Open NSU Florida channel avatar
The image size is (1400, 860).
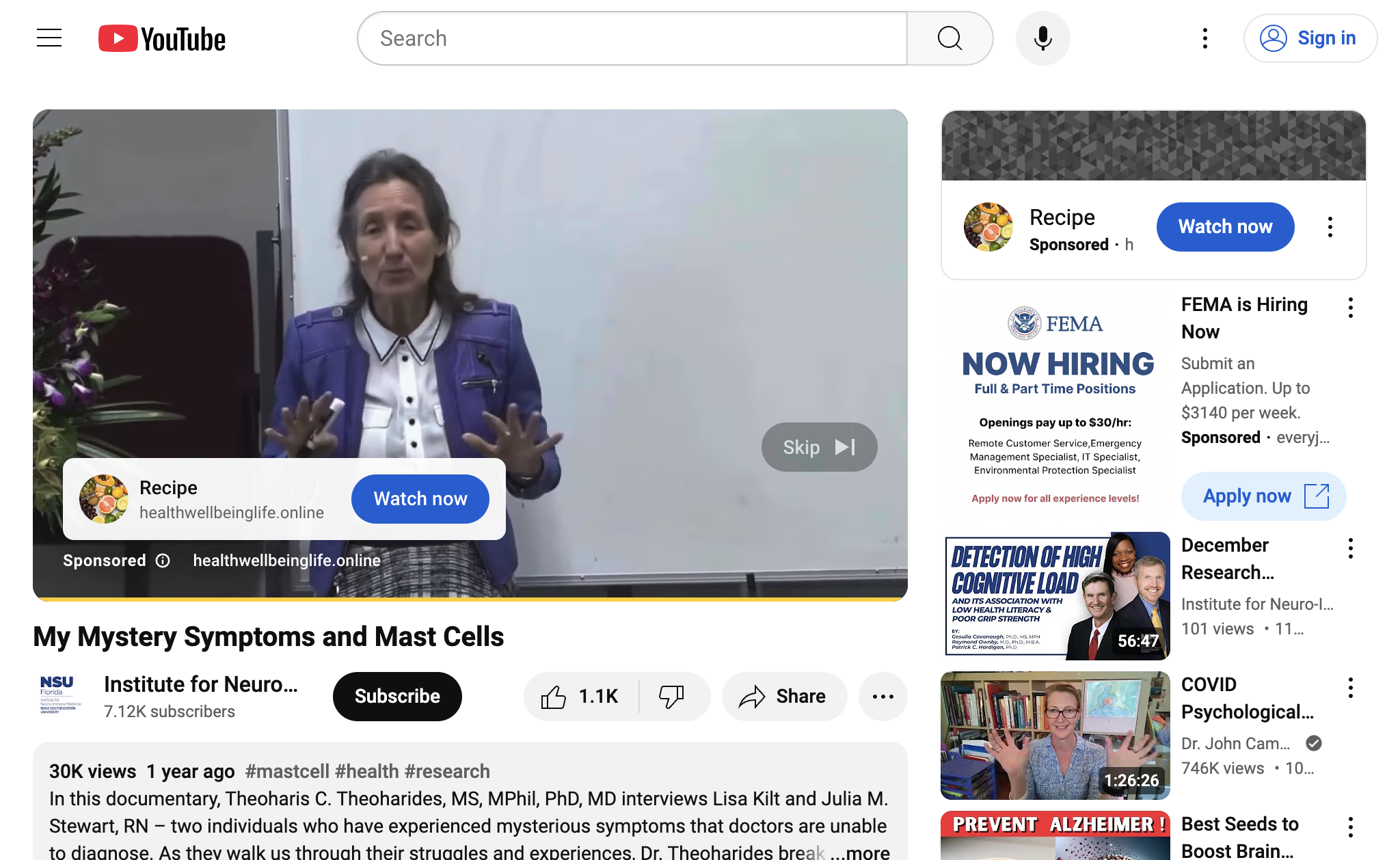tap(60, 696)
